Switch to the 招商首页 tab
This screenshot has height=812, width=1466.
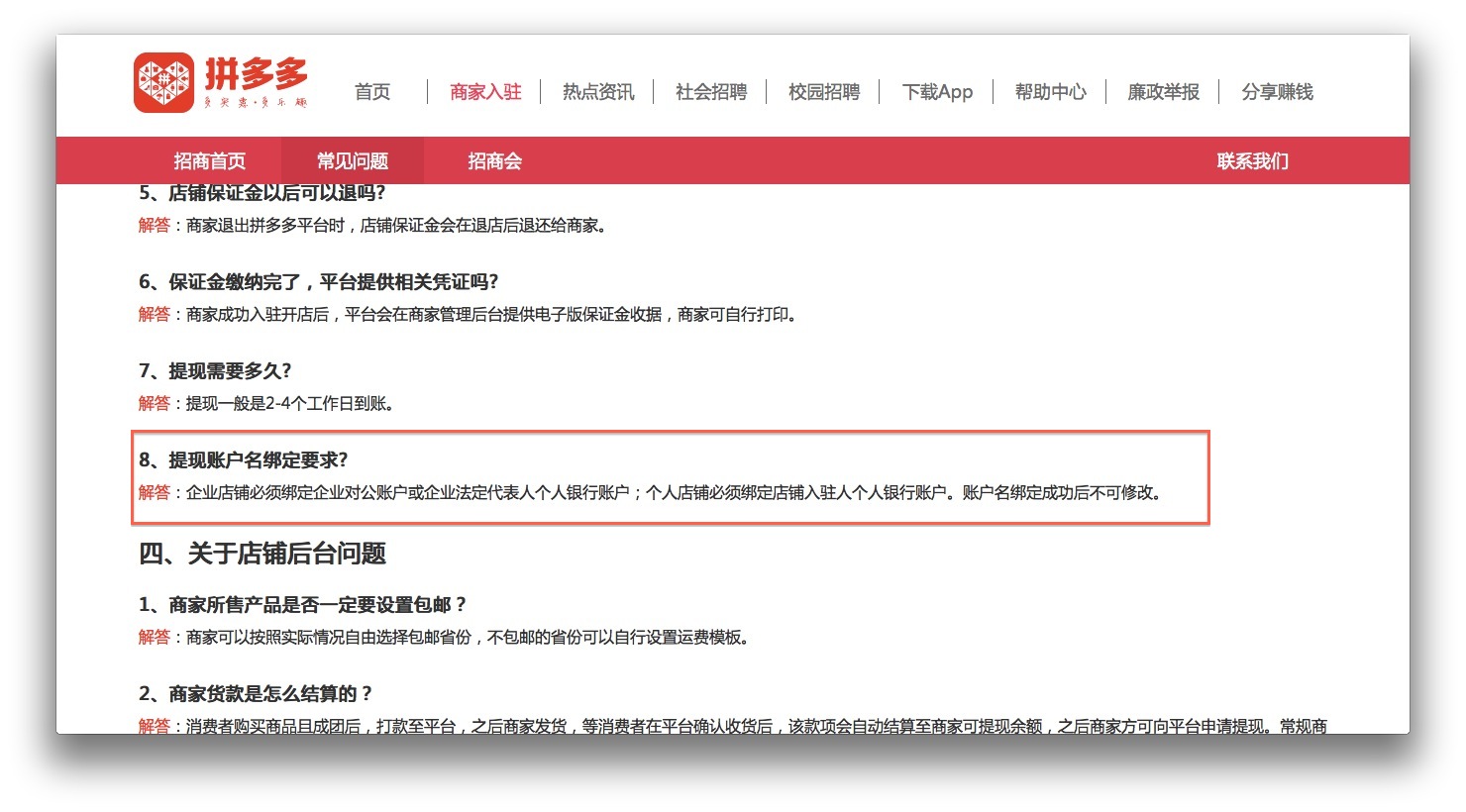click(210, 161)
